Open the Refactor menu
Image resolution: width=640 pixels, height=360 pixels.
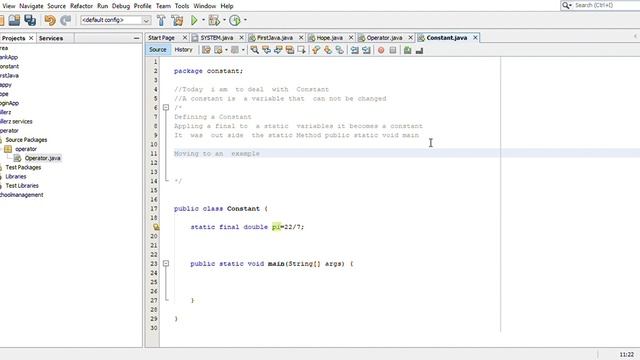coord(81,6)
